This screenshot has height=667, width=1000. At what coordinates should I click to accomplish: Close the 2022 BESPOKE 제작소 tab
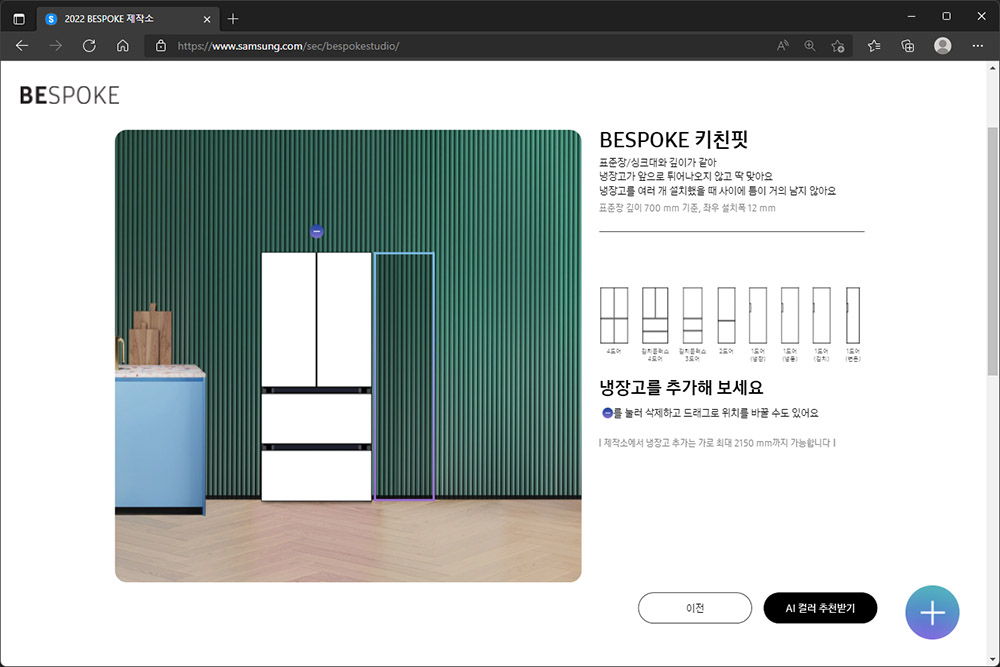pyautogui.click(x=207, y=19)
